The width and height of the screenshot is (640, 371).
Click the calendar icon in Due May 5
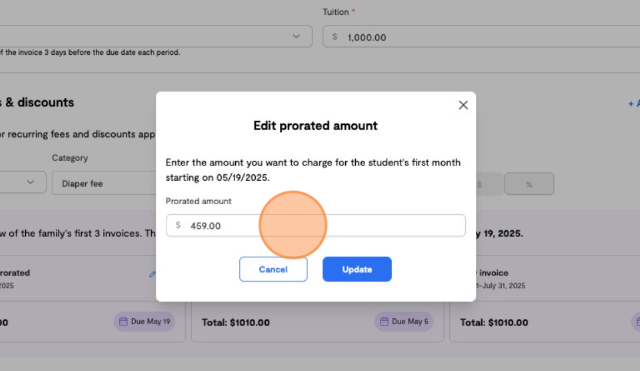tap(384, 322)
